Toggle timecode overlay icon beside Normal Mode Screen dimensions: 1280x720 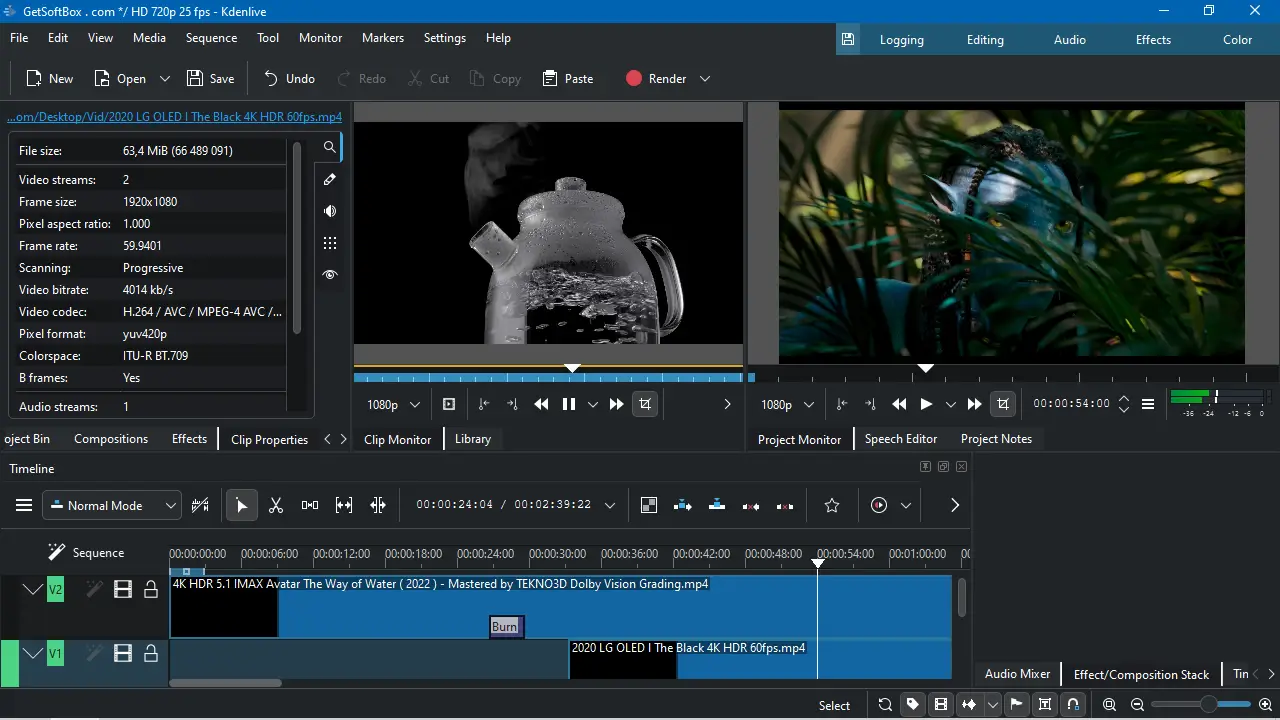(x=200, y=505)
